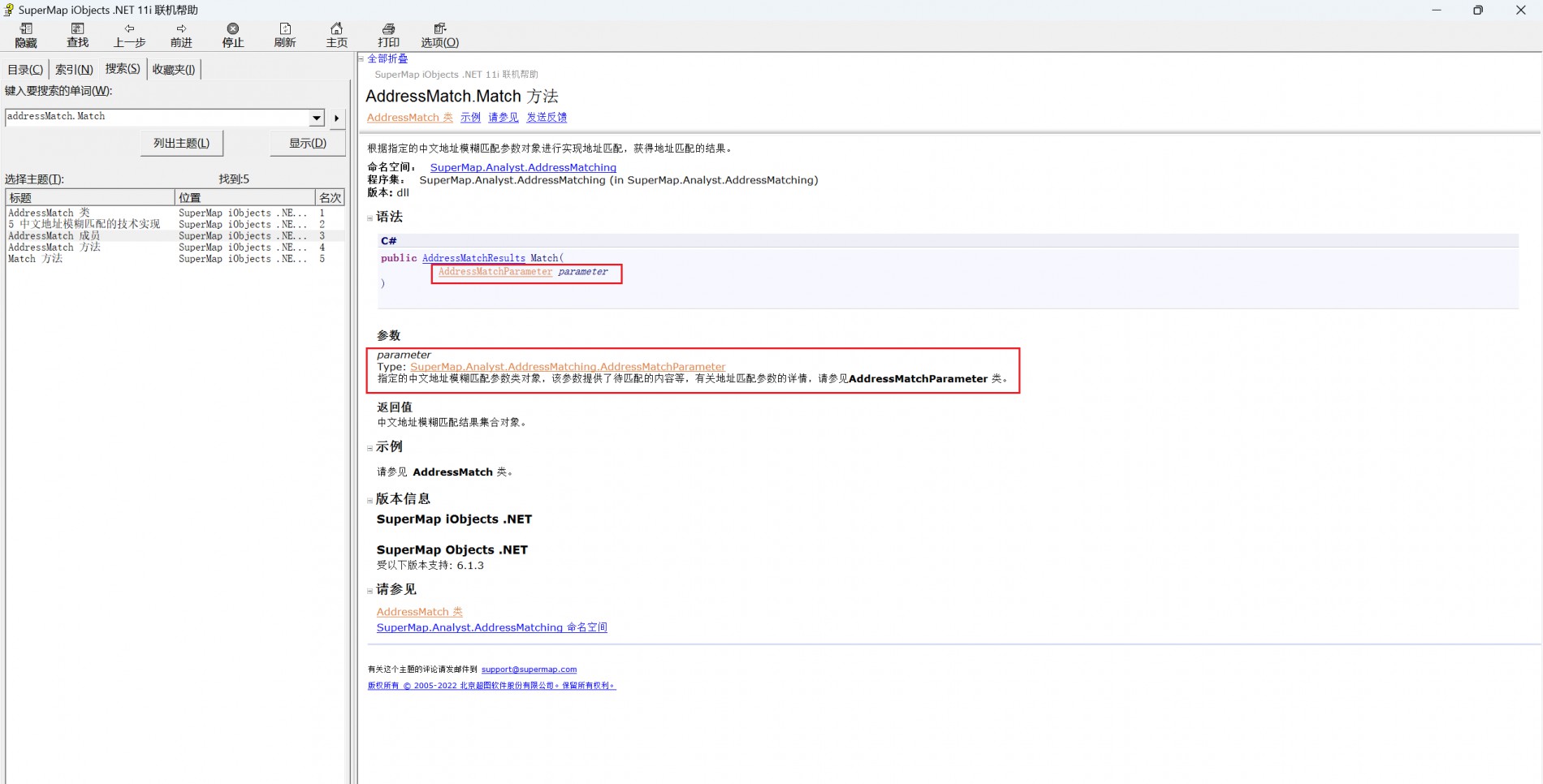Click the 显示(D) button
The width and height of the screenshot is (1543, 784).
tap(308, 143)
